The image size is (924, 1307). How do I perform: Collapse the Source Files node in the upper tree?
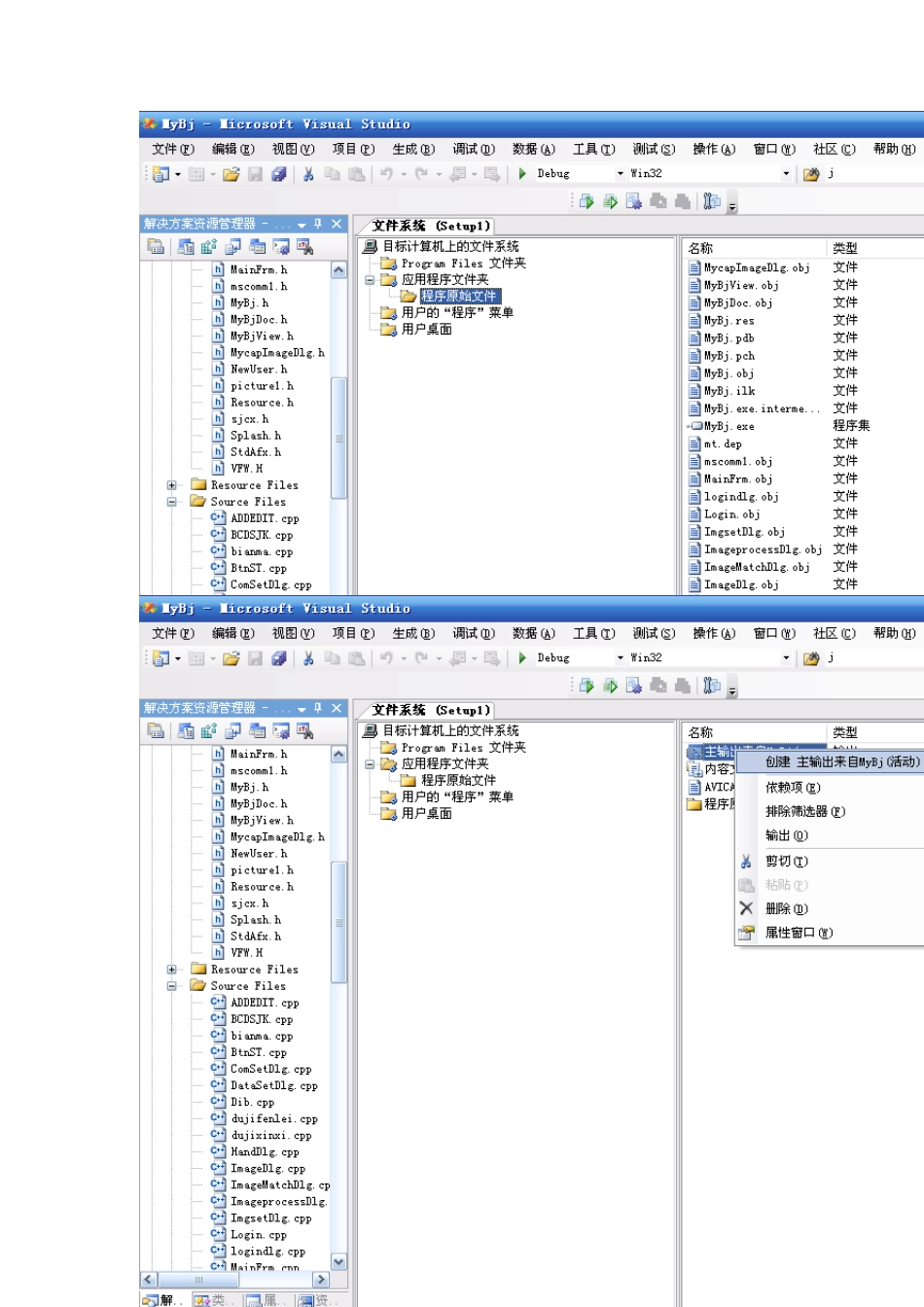(172, 502)
